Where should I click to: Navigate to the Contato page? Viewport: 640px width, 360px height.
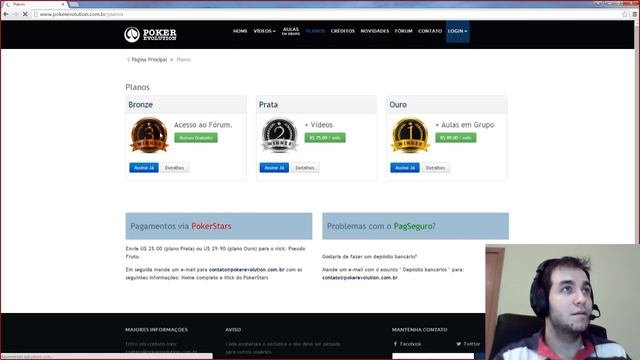pos(430,31)
